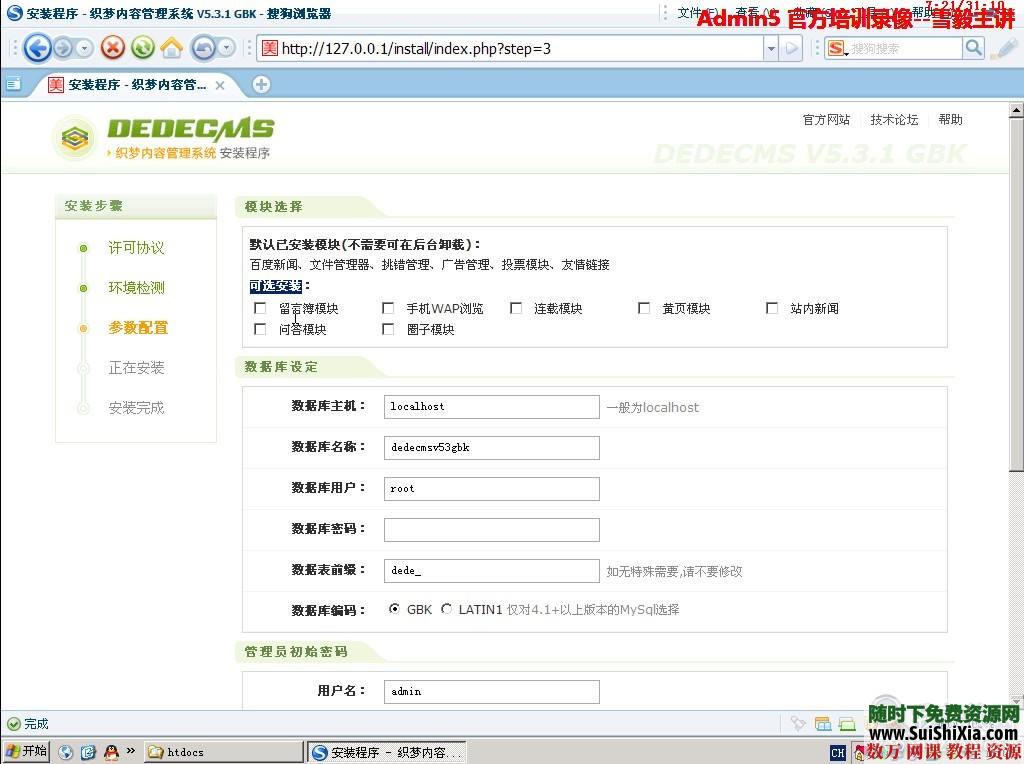Screen dimensions: 1024x764
Task: Click the Back navigation arrow
Action: 37,48
